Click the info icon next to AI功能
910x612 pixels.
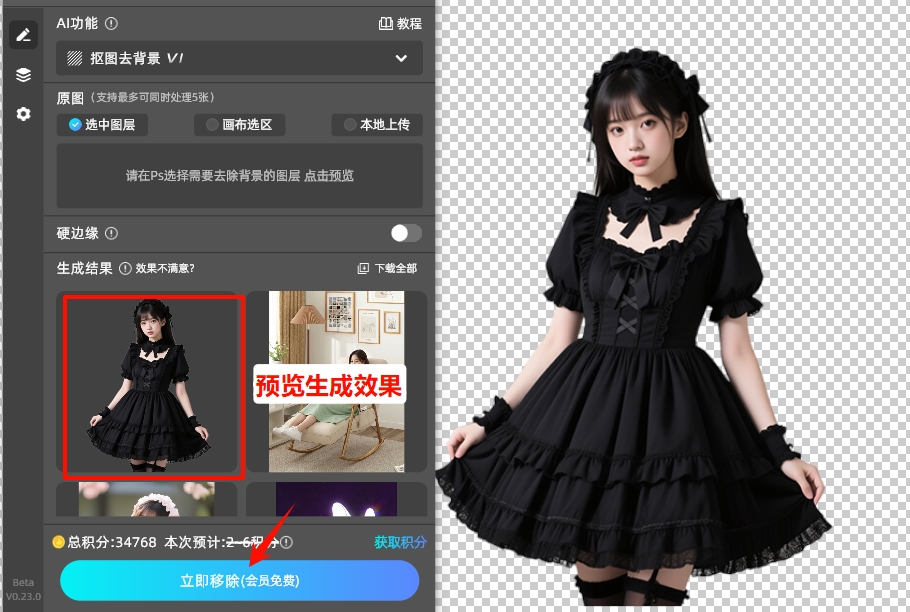pos(110,22)
